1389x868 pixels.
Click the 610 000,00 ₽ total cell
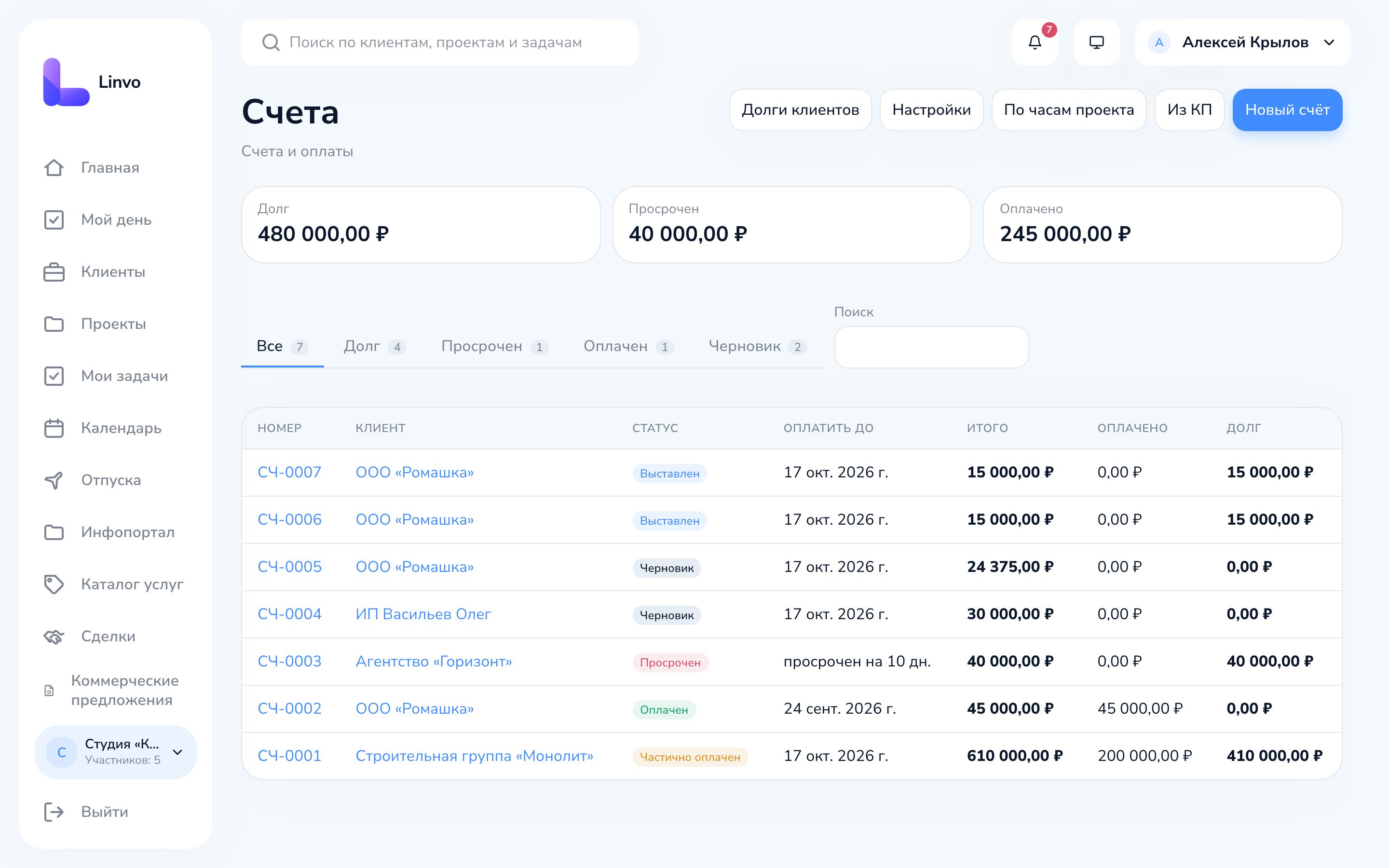click(x=1014, y=756)
